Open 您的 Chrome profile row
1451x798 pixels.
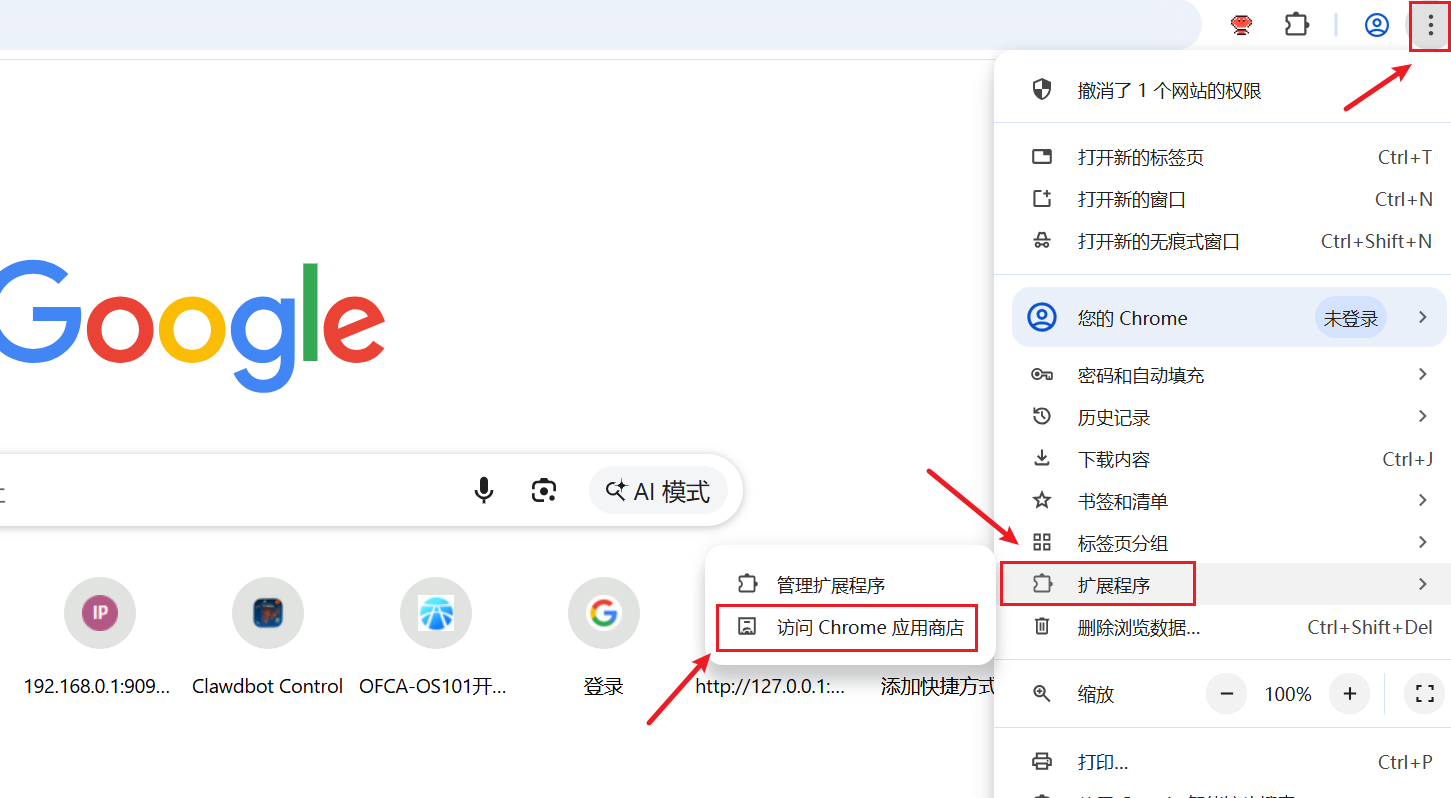[x=1229, y=318]
